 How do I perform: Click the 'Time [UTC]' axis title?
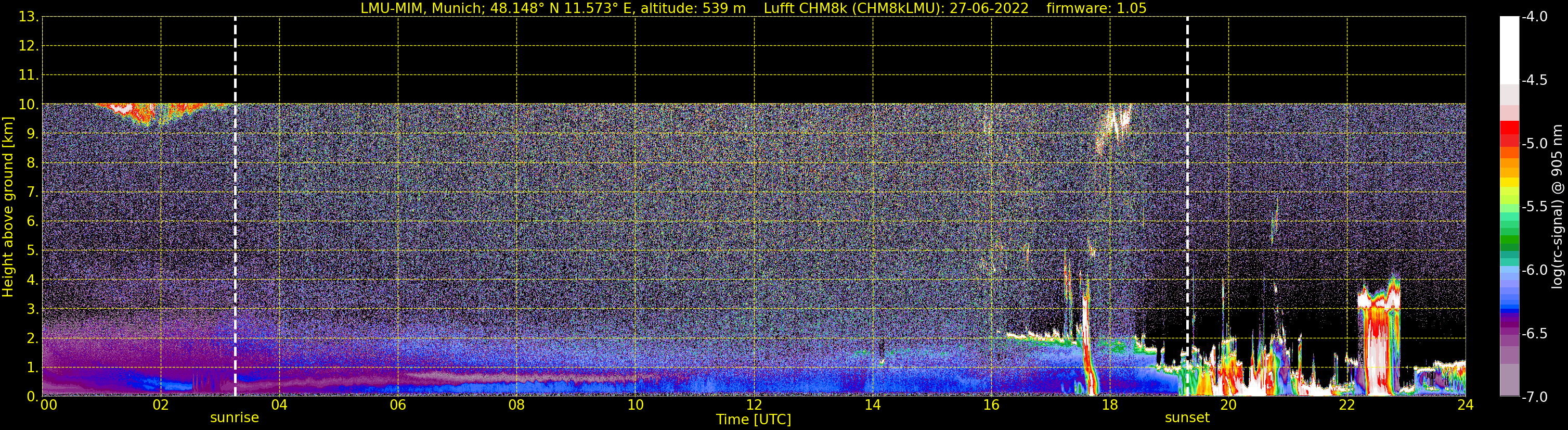point(754,420)
